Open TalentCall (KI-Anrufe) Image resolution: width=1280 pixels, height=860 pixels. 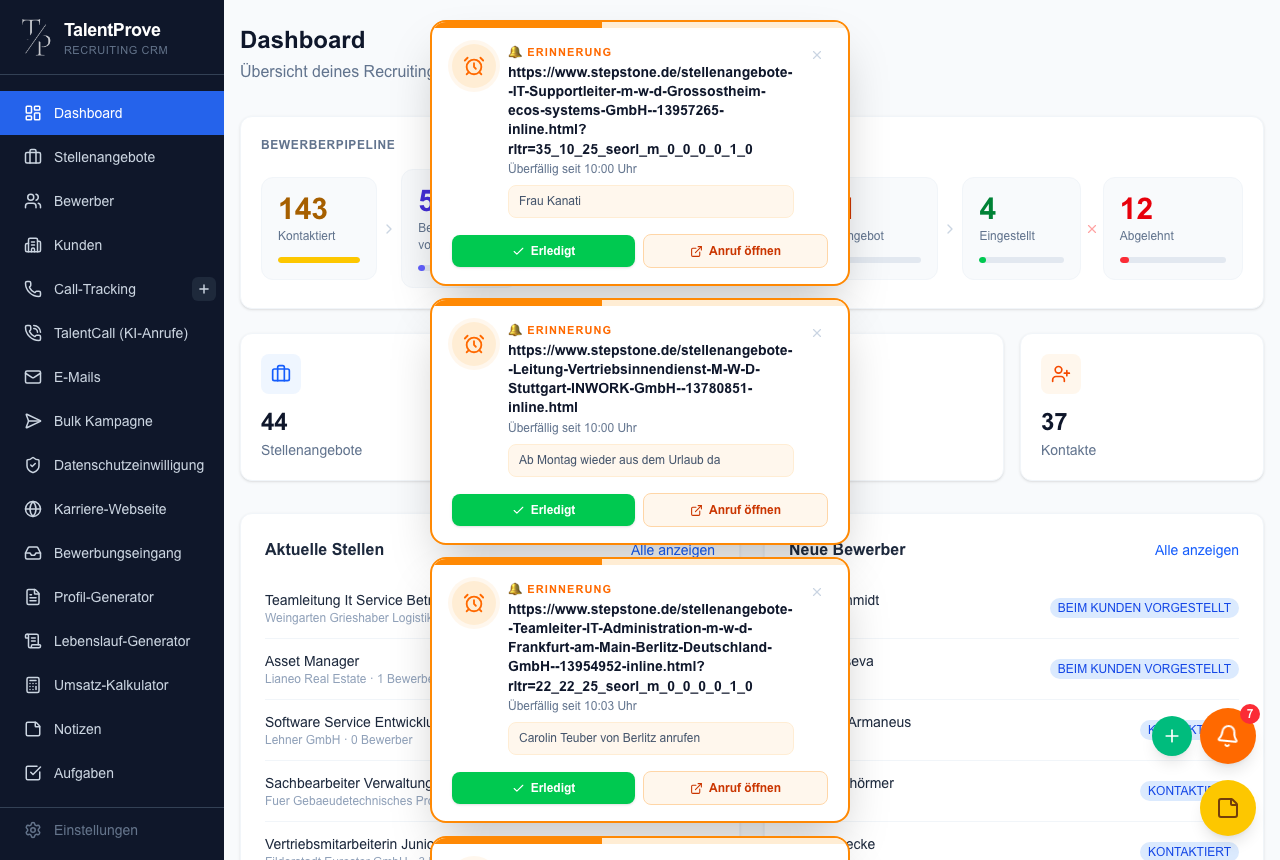(112, 333)
